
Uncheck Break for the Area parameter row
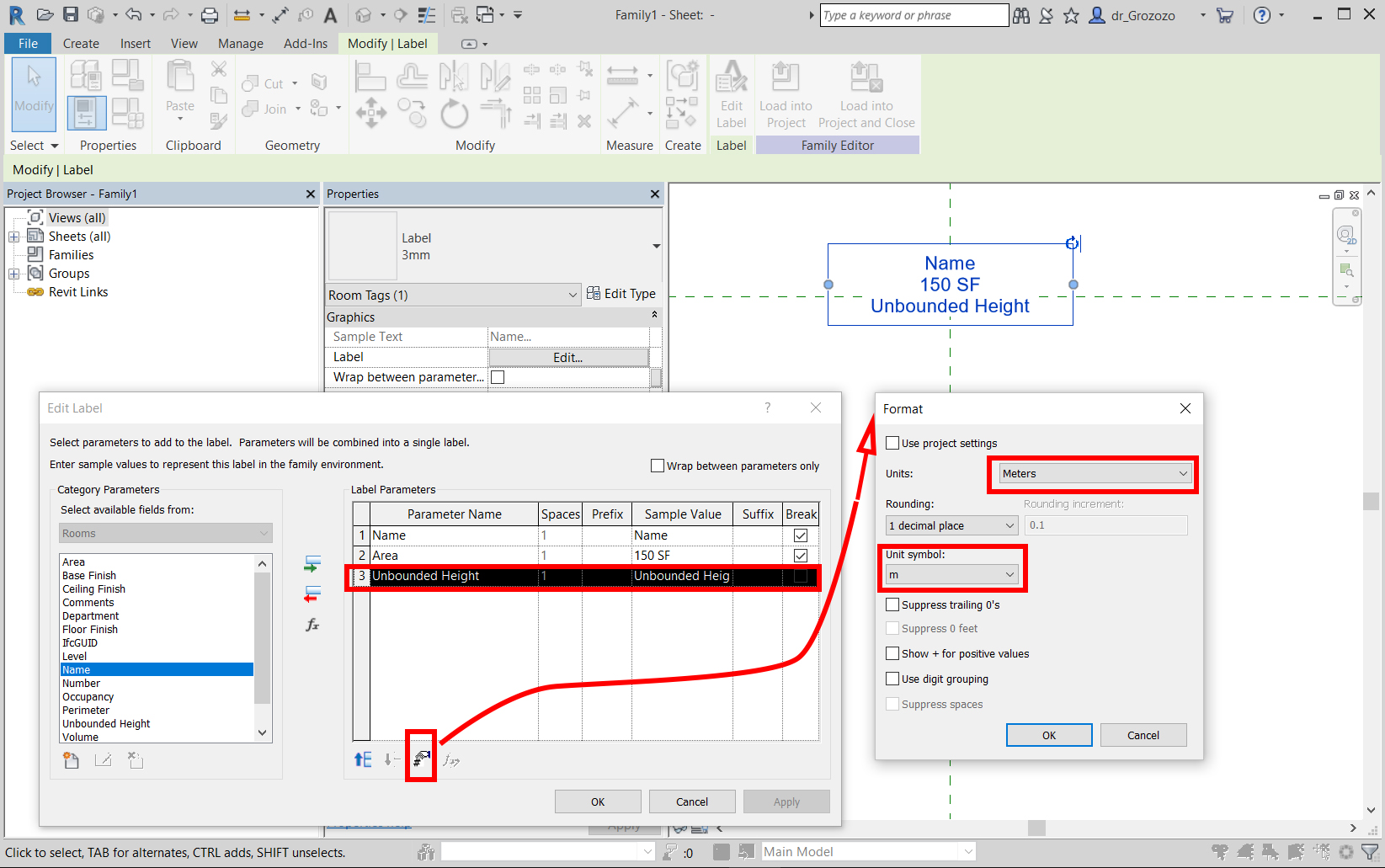[x=800, y=555]
